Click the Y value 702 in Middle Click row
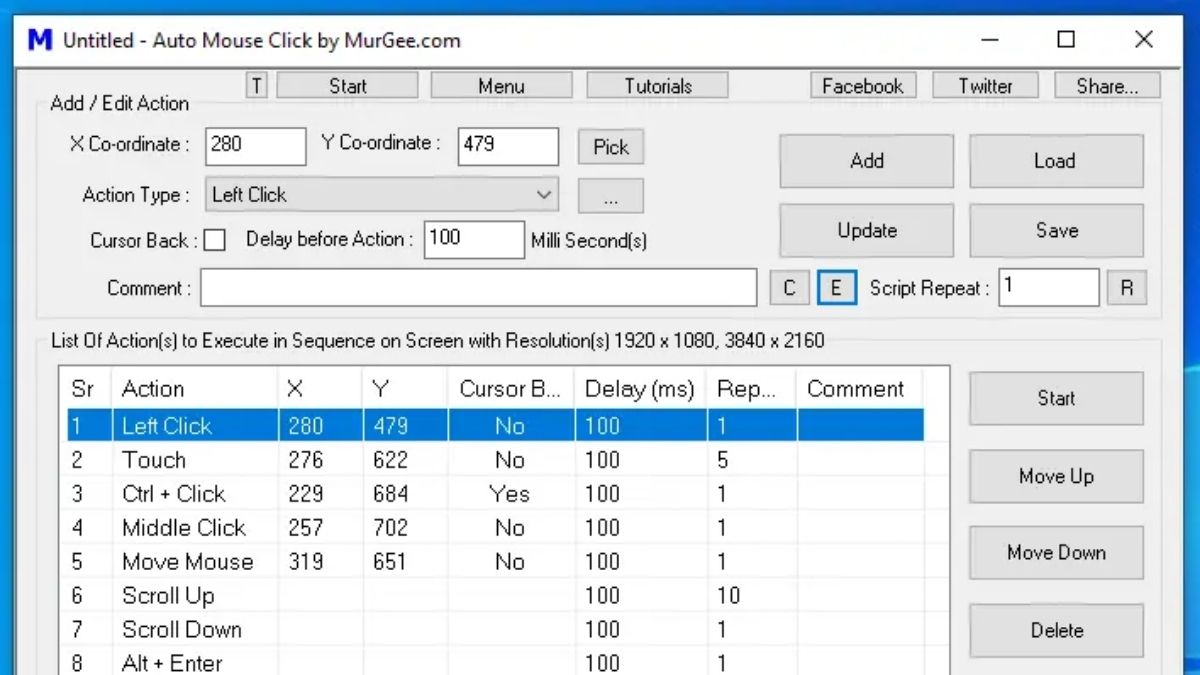This screenshot has width=1200, height=675. click(x=390, y=528)
